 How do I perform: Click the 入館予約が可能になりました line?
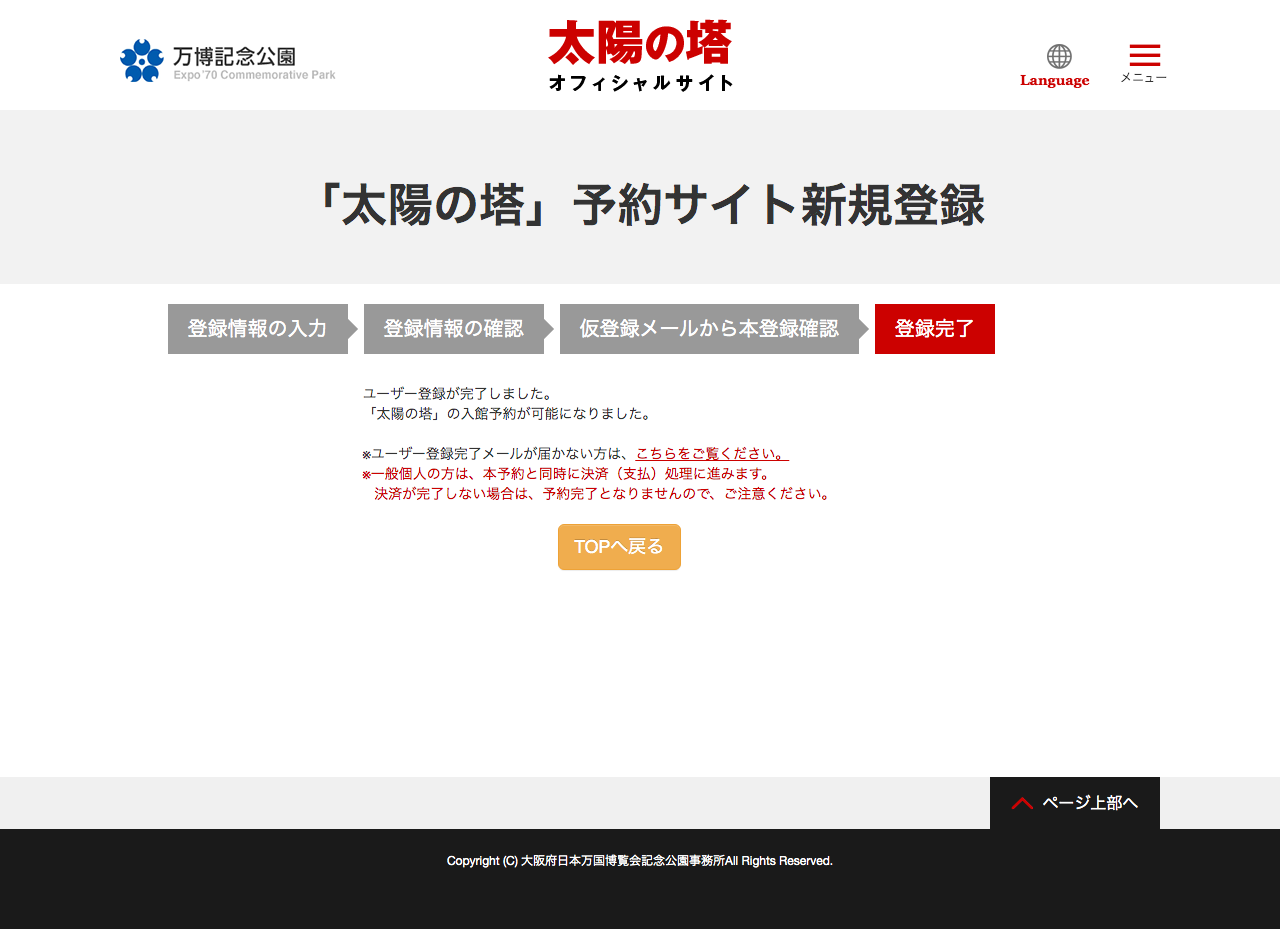click(508, 414)
